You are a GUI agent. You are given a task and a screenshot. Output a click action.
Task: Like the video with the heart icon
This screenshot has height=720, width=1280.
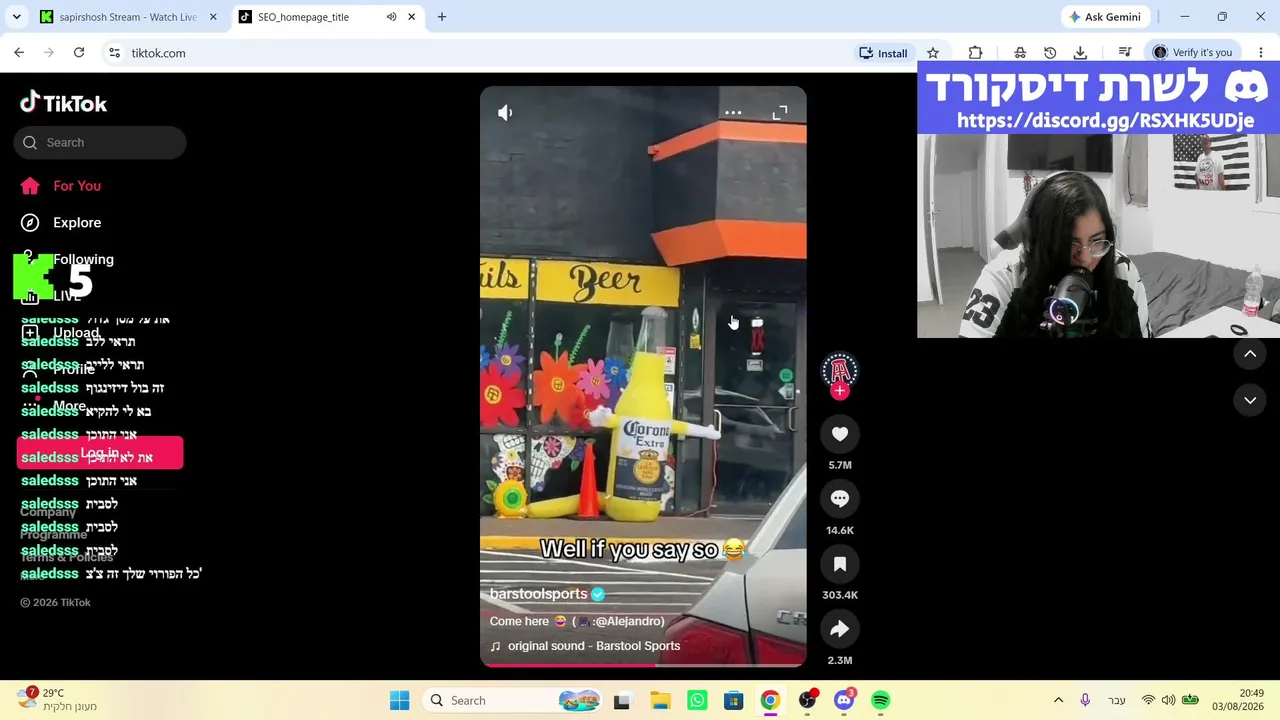click(840, 434)
